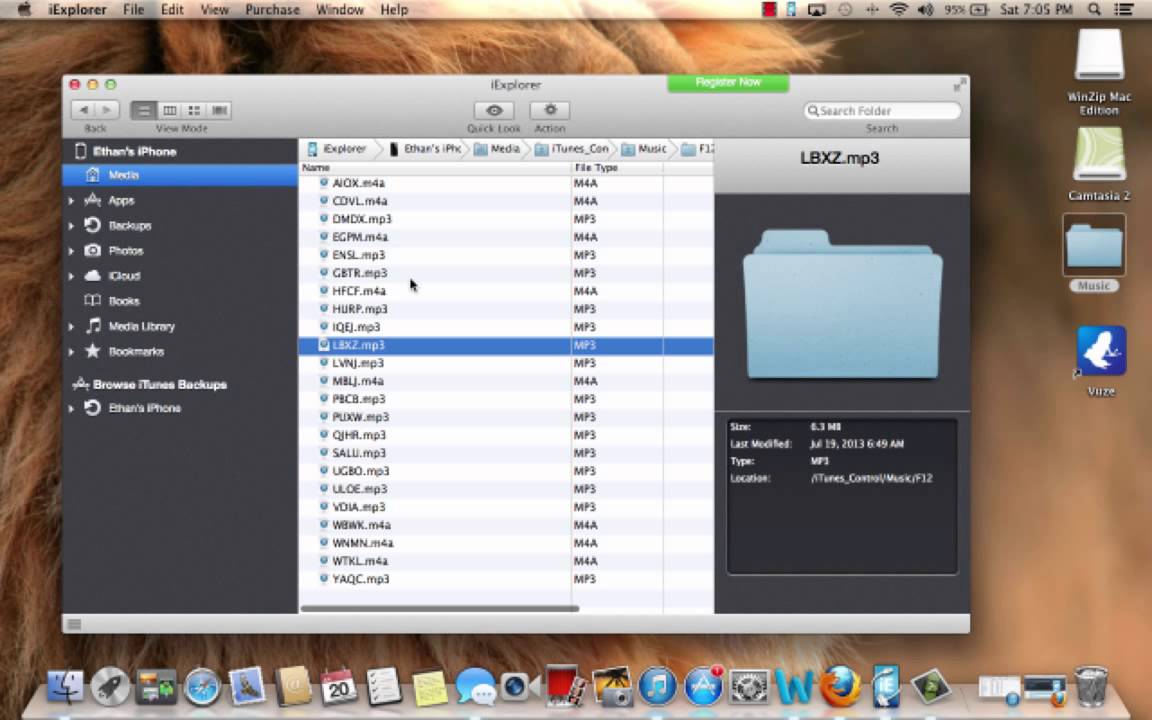The height and width of the screenshot is (720, 1152).
Task: Expand the Apps sidebar item
Action: pos(71,201)
